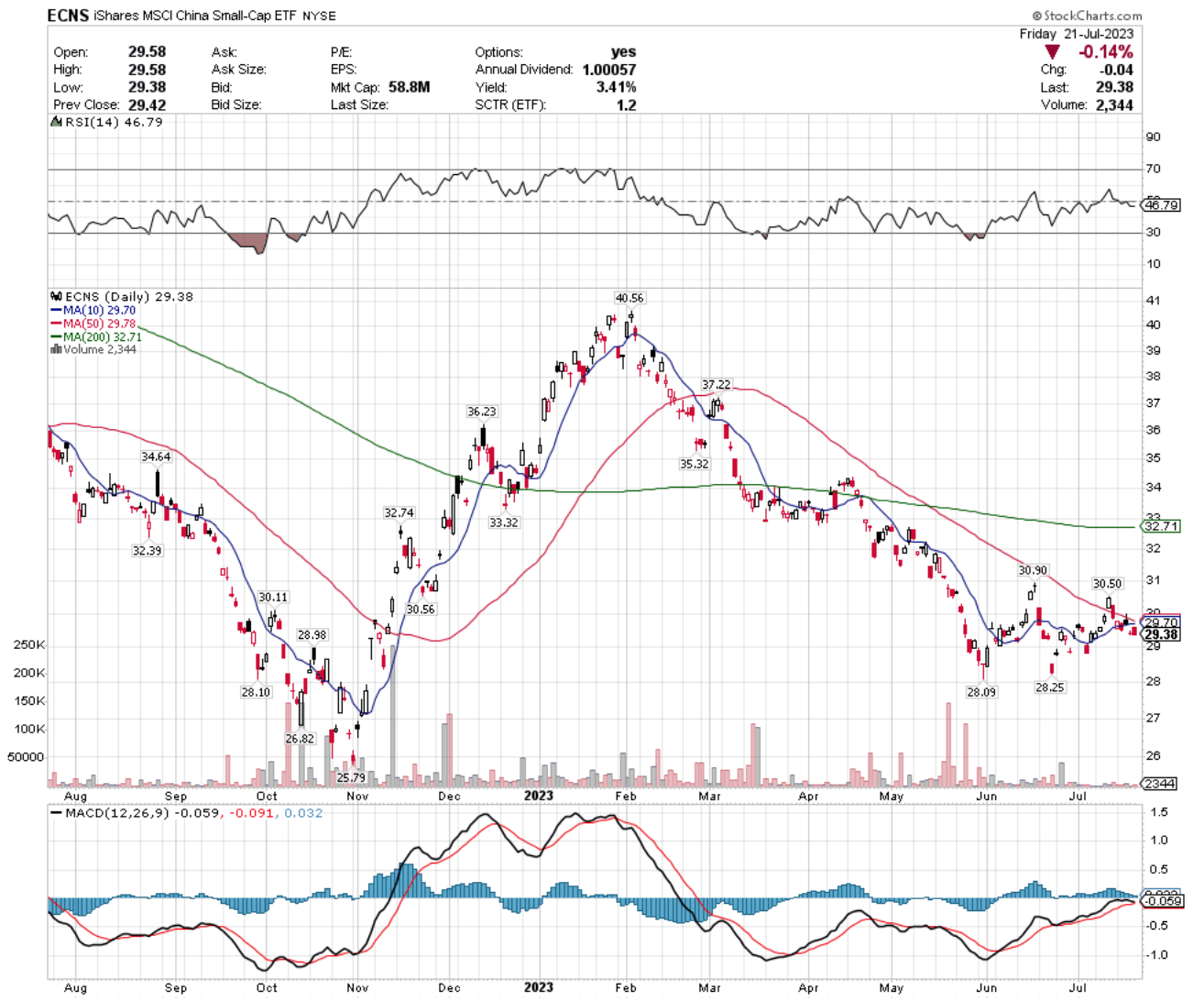Screen dimensions: 1204x1001
Task: Click the MACD histogram value 0.032
Action: point(303,813)
